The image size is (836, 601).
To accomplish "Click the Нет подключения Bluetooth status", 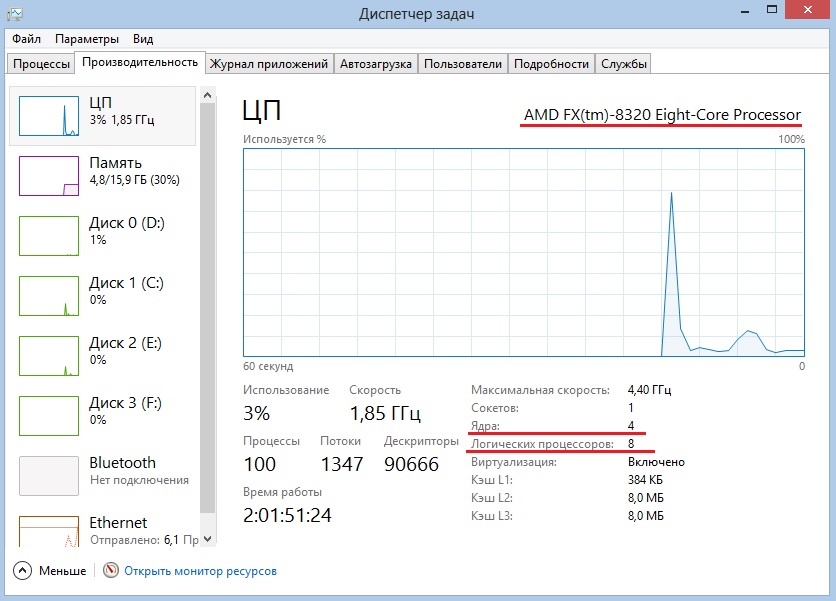I will [139, 480].
